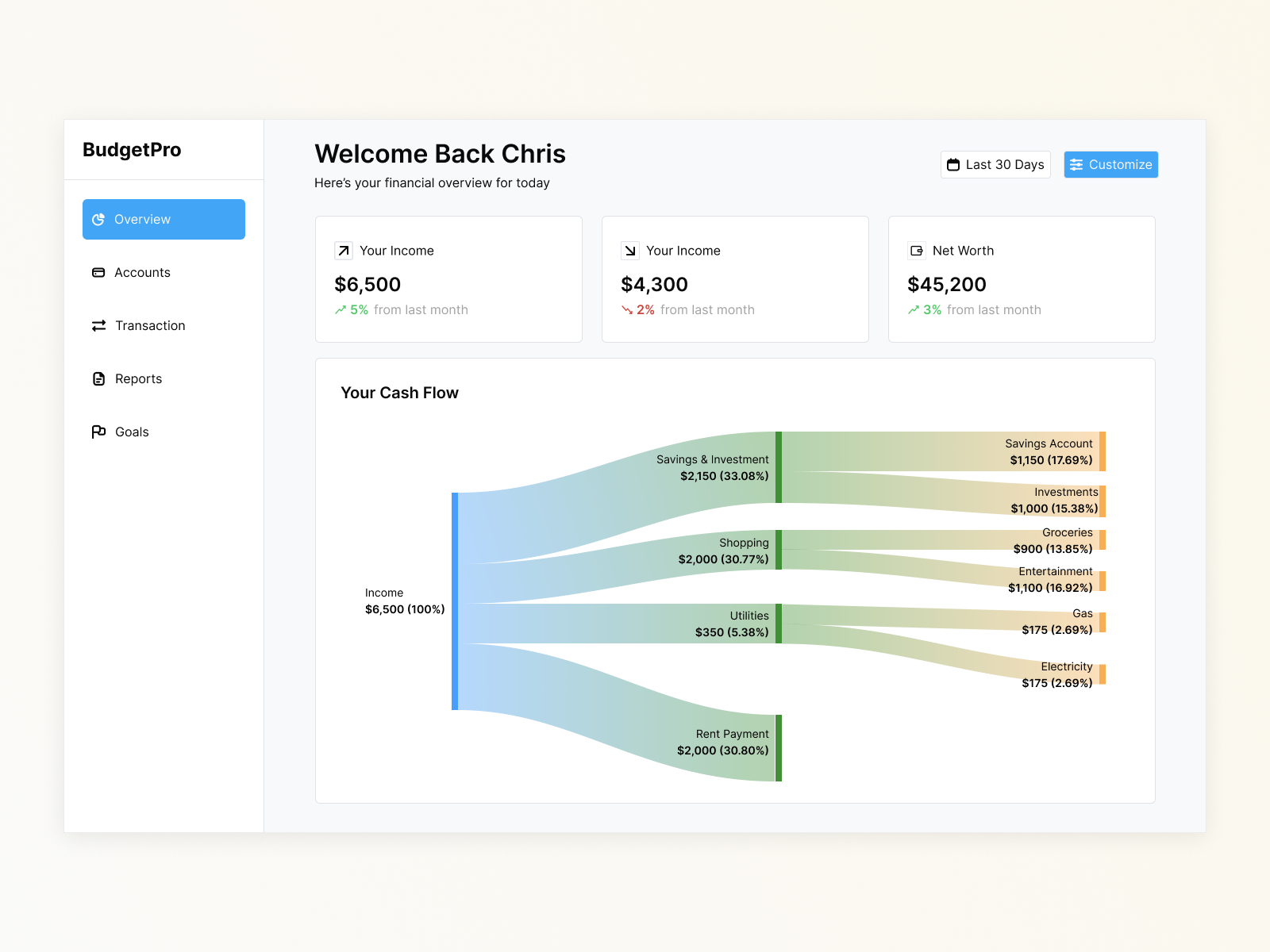Click the Gas $175 (2.69%) label
Image resolution: width=1270 pixels, height=952 pixels.
click(1057, 622)
